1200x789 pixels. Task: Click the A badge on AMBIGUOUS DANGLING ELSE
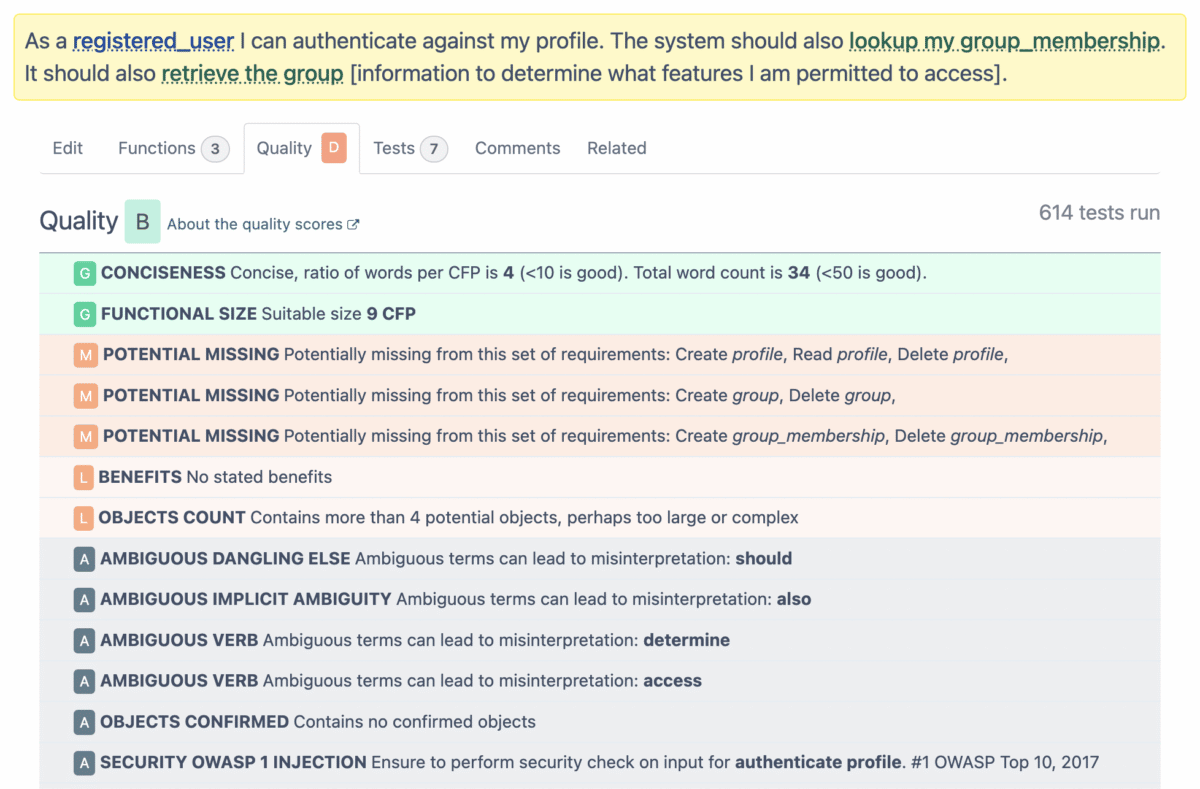(x=84, y=559)
